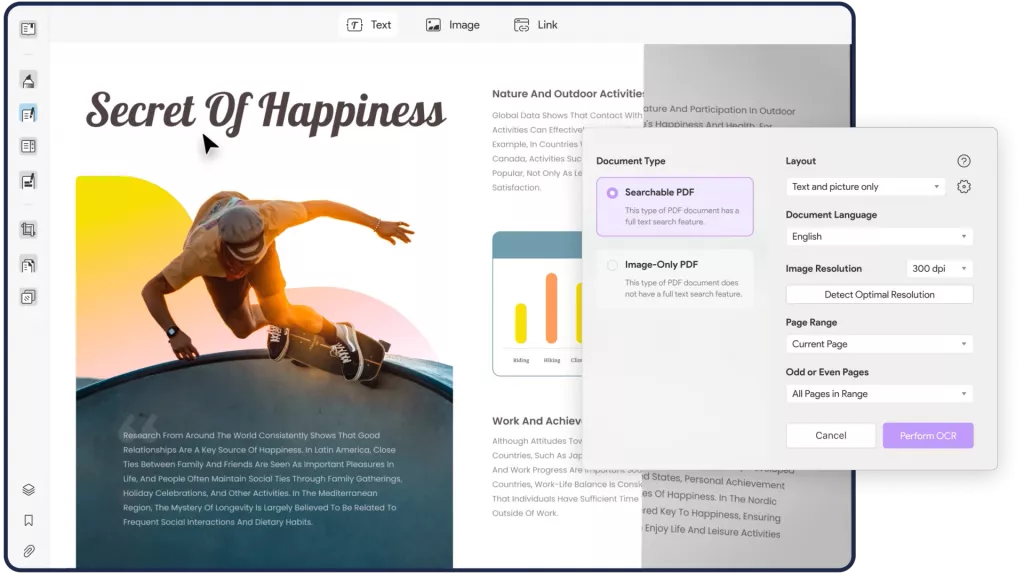Click the 'Image Resolution' label
This screenshot has width=1024, height=574.
pyautogui.click(x=824, y=268)
